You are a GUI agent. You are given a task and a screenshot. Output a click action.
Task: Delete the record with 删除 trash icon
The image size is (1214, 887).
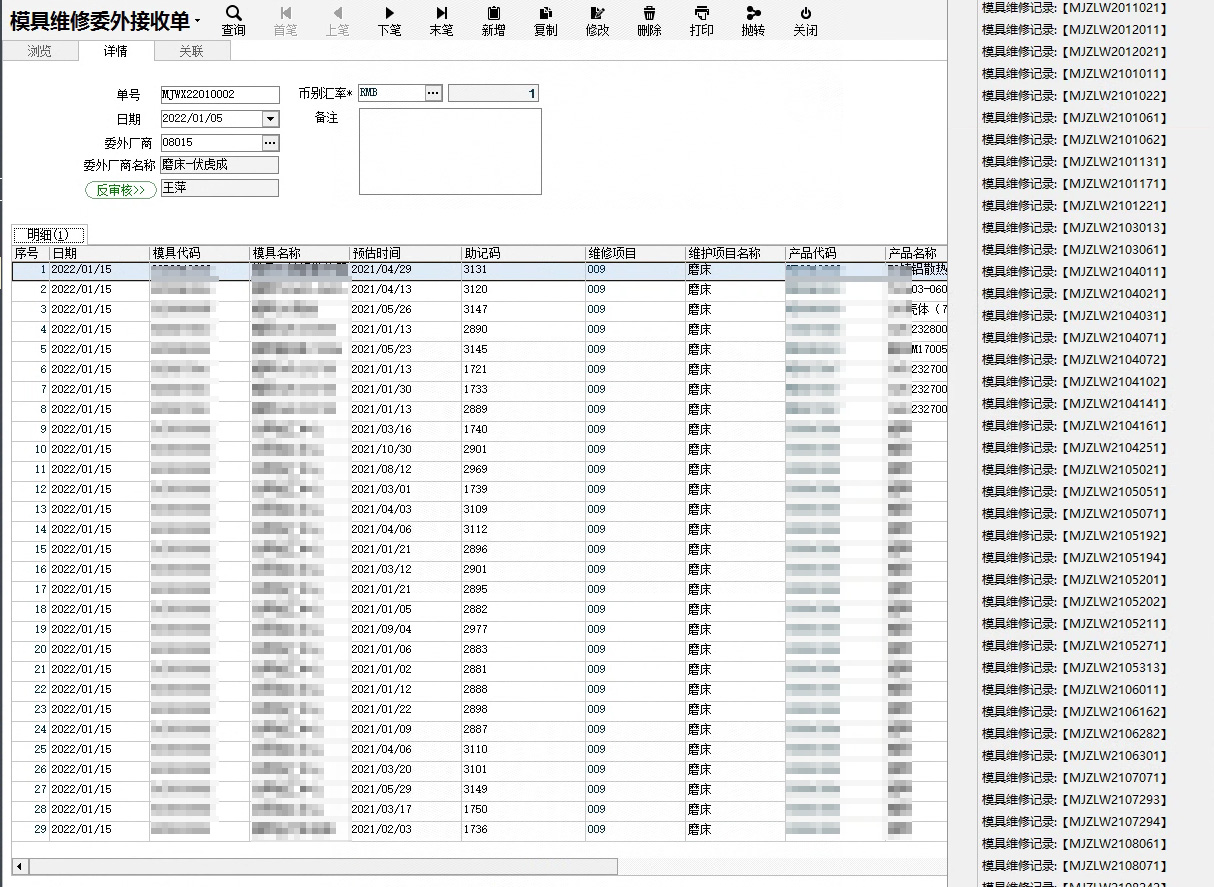pyautogui.click(x=649, y=13)
